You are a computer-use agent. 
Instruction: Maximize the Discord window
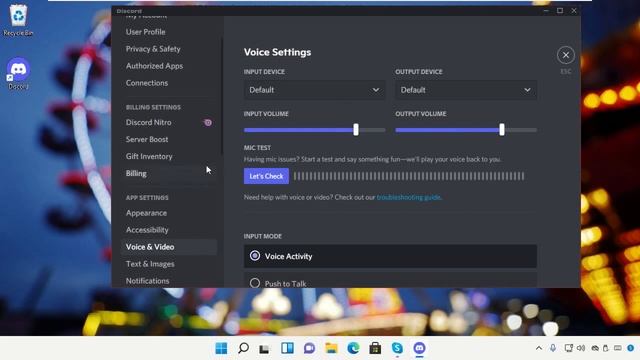[560, 11]
